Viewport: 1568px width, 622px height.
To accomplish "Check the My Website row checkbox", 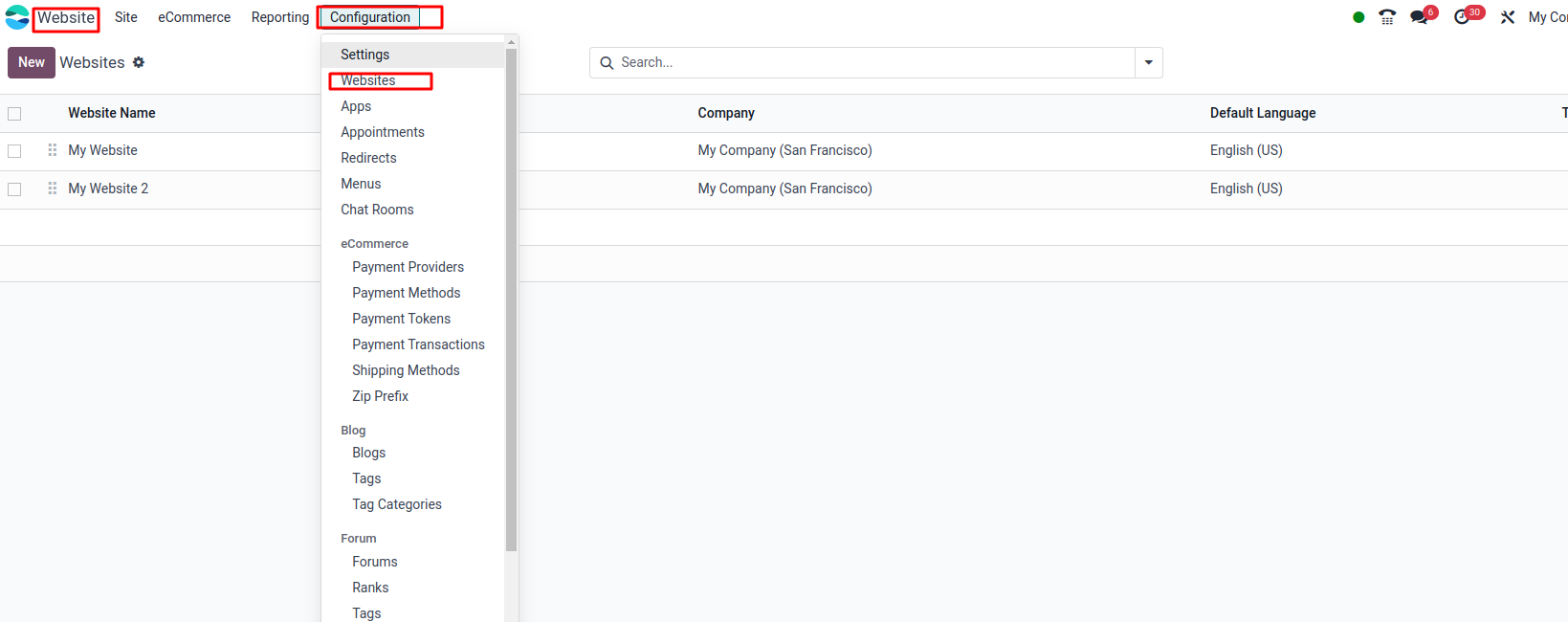I will pos(14,151).
